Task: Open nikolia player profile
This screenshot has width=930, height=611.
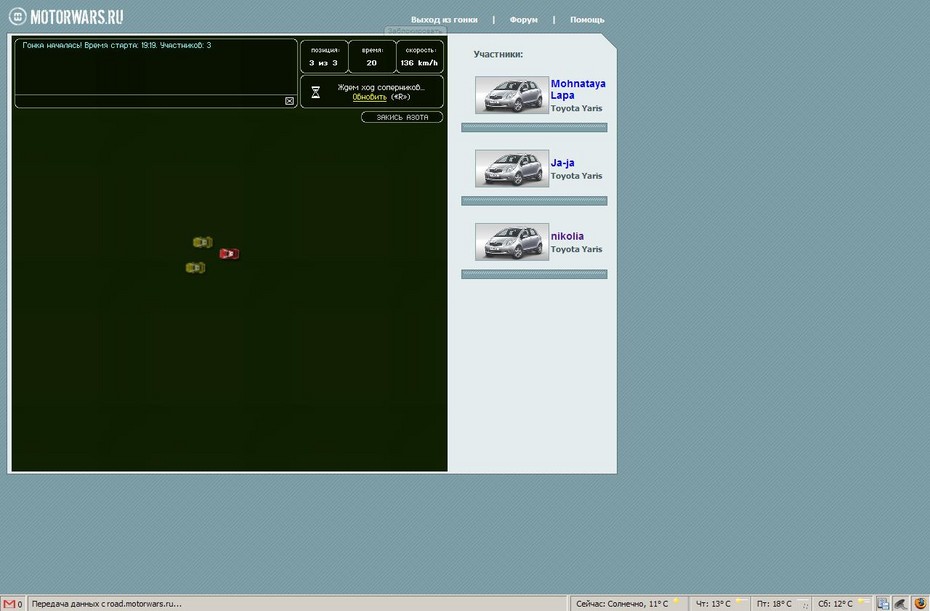Action: click(567, 236)
